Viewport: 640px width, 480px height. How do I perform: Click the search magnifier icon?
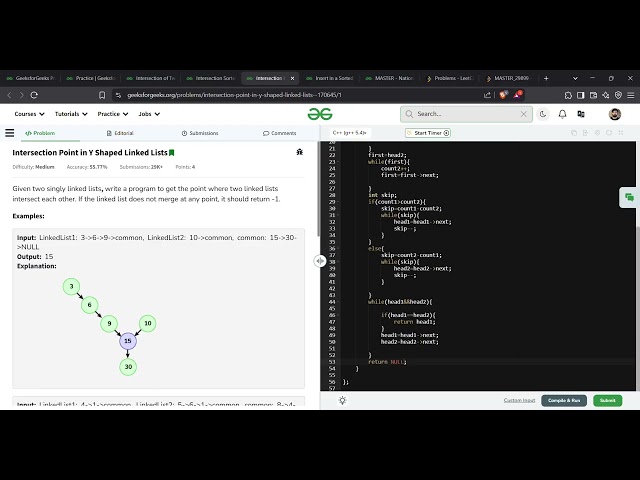409,114
